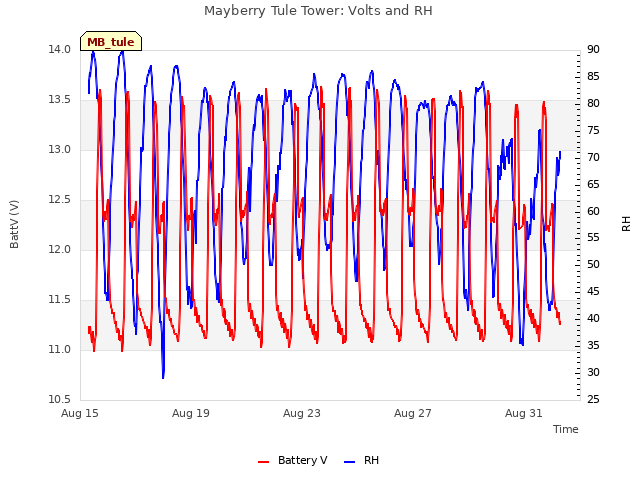Click the 55 RH tick label

coord(593,238)
